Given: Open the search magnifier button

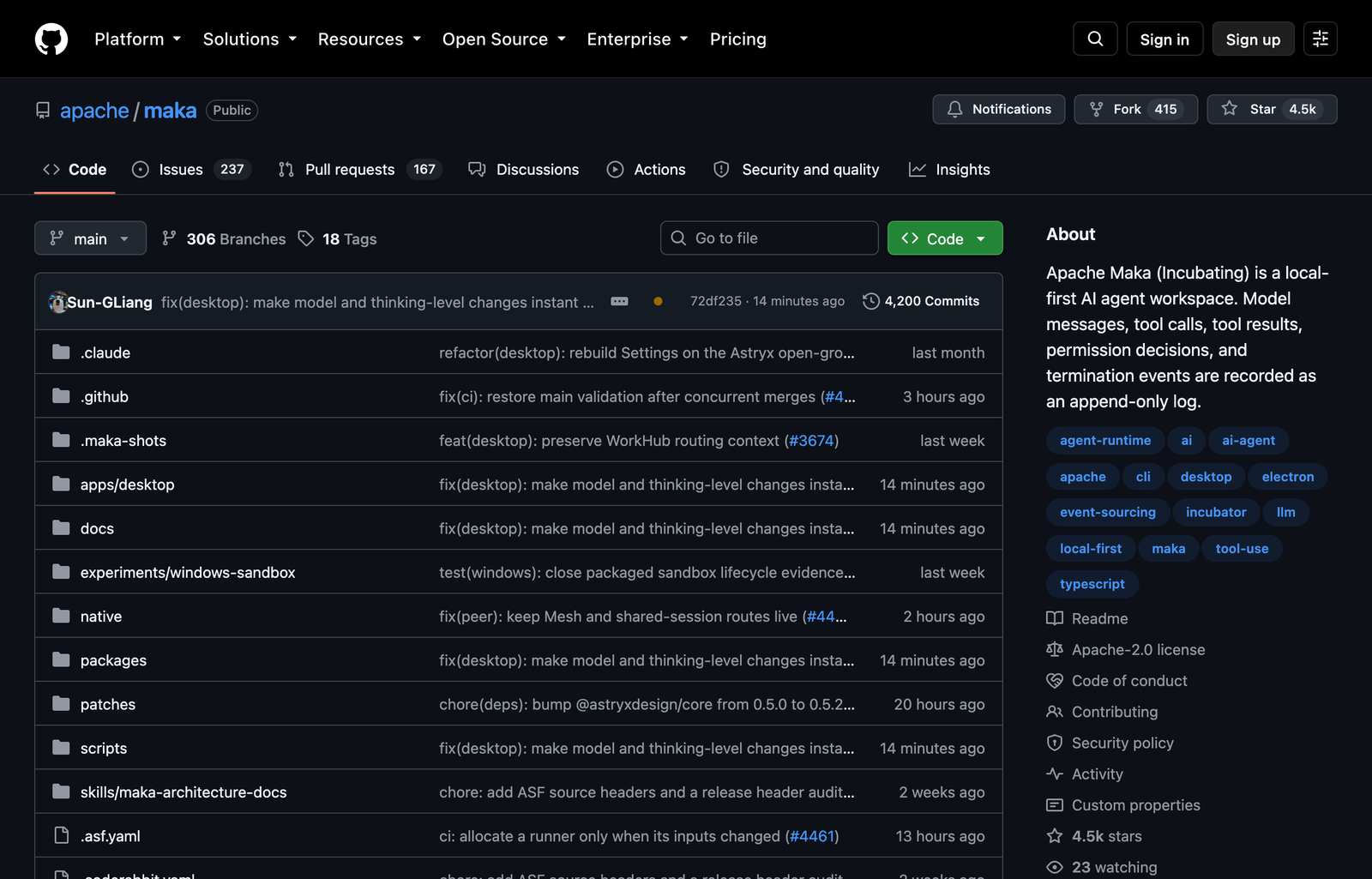Looking at the screenshot, I should 1095,39.
